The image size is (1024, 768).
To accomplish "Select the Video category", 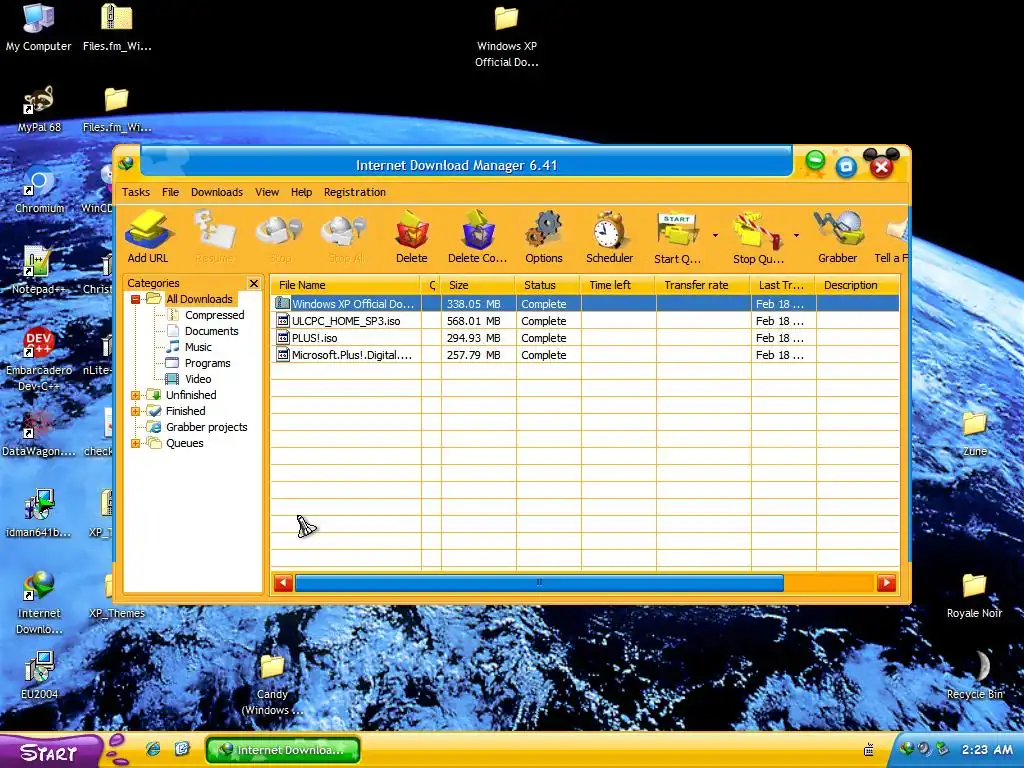I will tap(198, 379).
